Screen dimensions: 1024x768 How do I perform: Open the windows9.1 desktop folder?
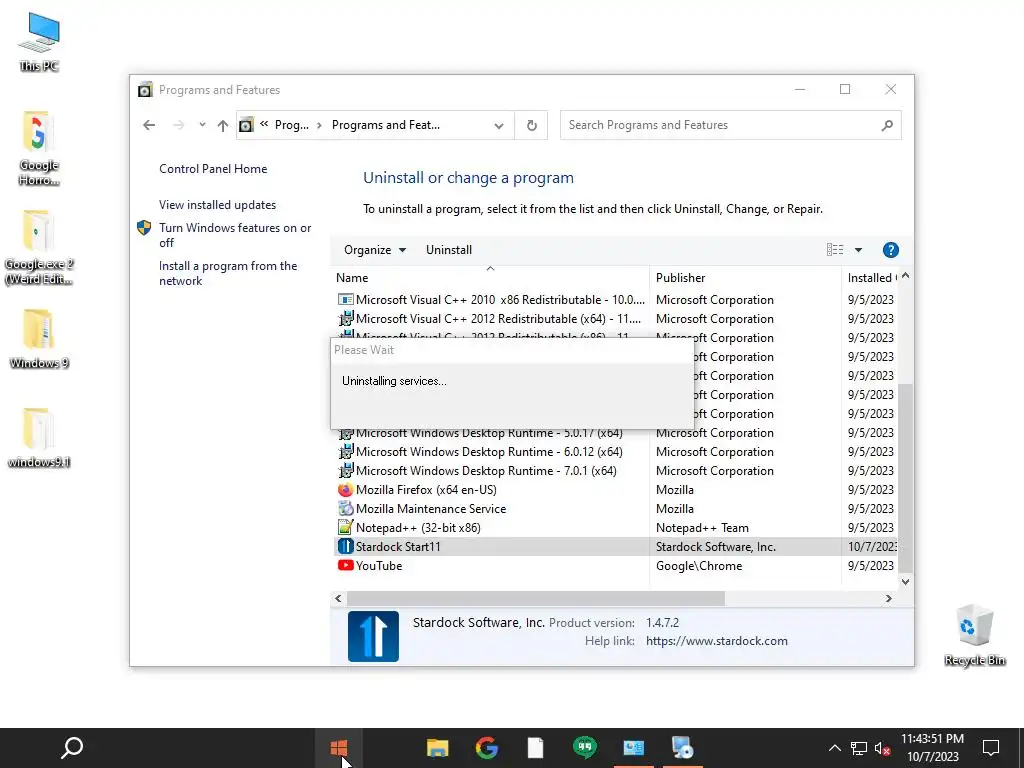(x=39, y=438)
